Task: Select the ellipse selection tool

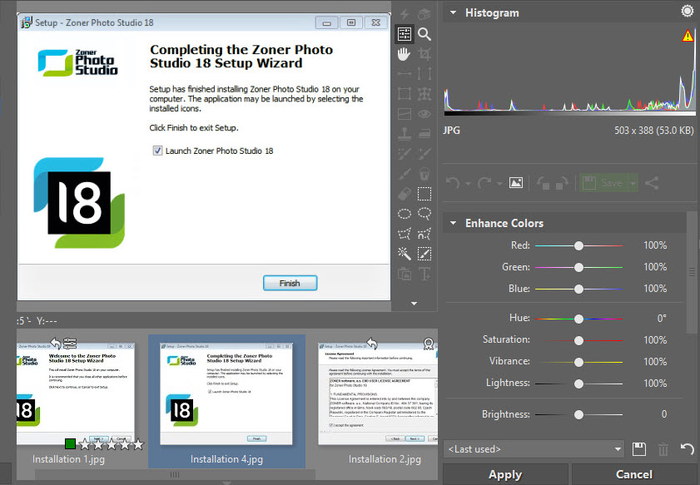Action: coord(404,214)
